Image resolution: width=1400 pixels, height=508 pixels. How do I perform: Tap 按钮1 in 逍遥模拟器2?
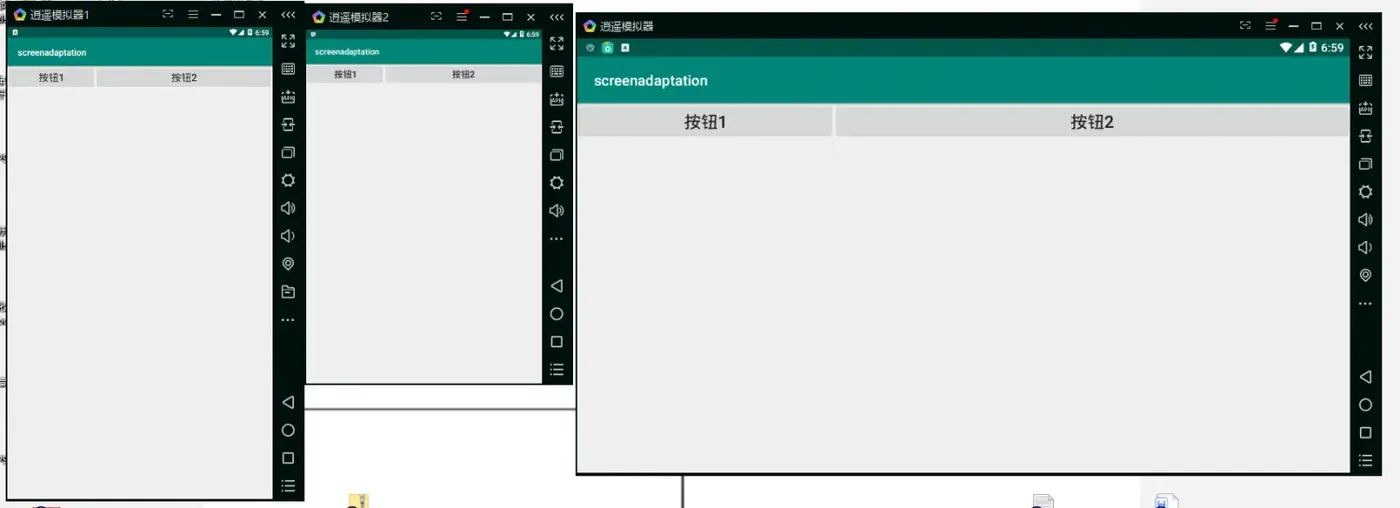pyautogui.click(x=345, y=74)
